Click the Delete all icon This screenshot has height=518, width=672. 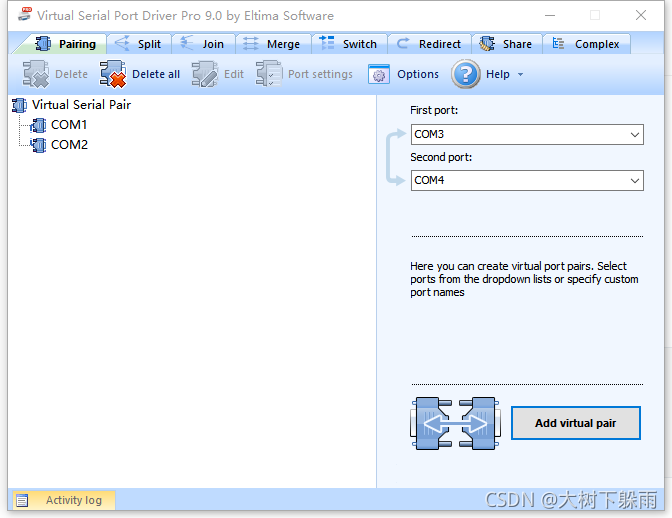click(113, 74)
